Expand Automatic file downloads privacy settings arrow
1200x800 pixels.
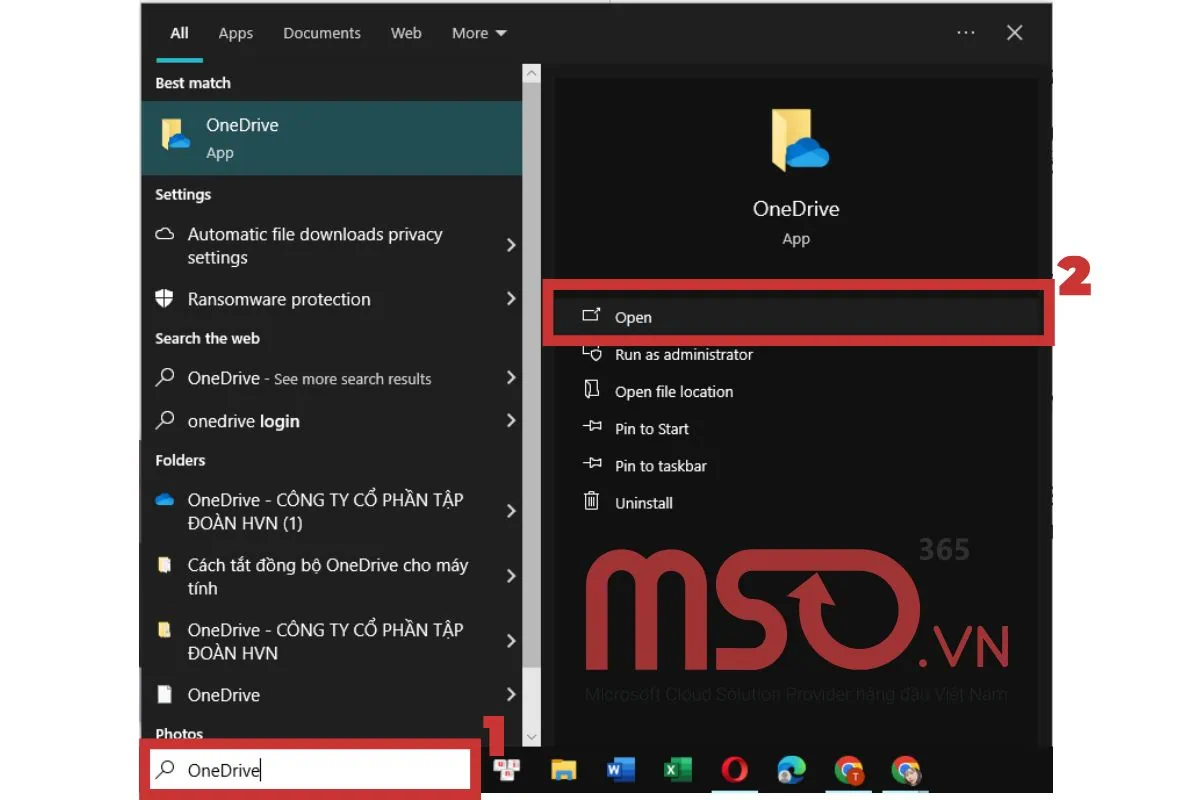coord(511,245)
